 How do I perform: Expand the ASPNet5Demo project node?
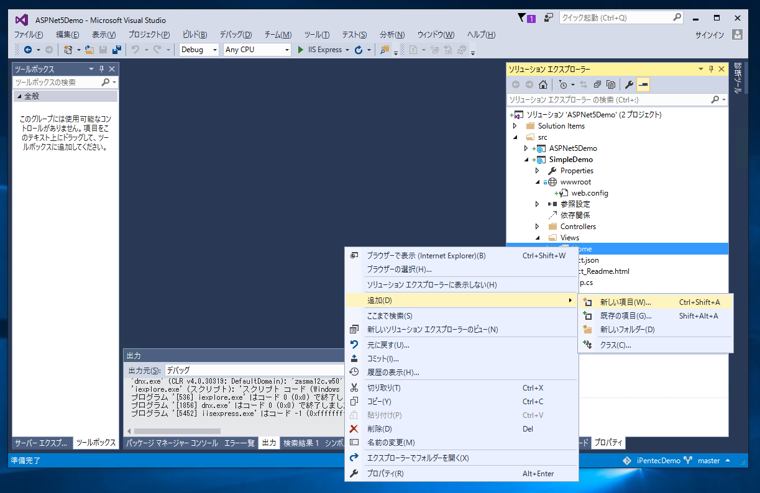tap(526, 148)
